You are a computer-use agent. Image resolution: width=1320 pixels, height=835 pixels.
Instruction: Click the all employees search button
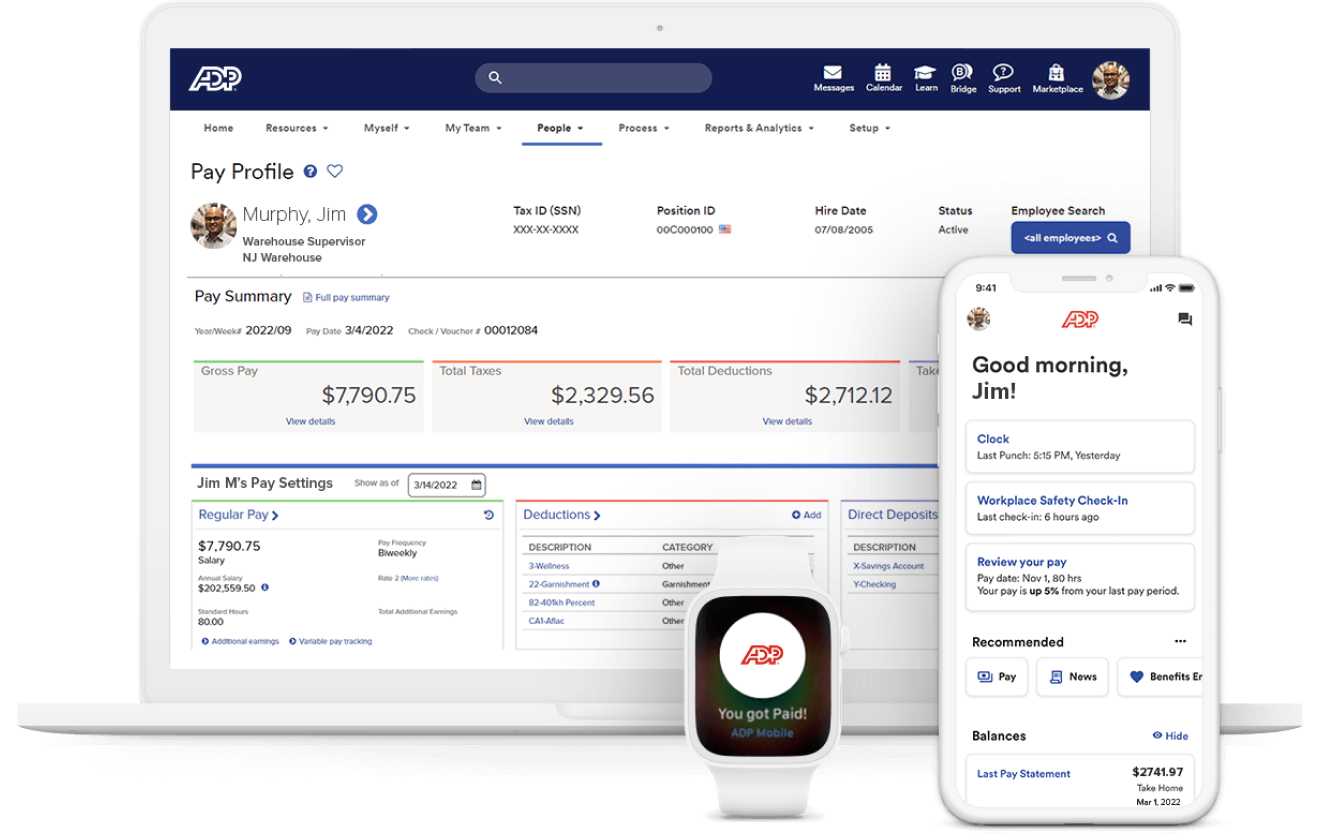tap(1070, 238)
